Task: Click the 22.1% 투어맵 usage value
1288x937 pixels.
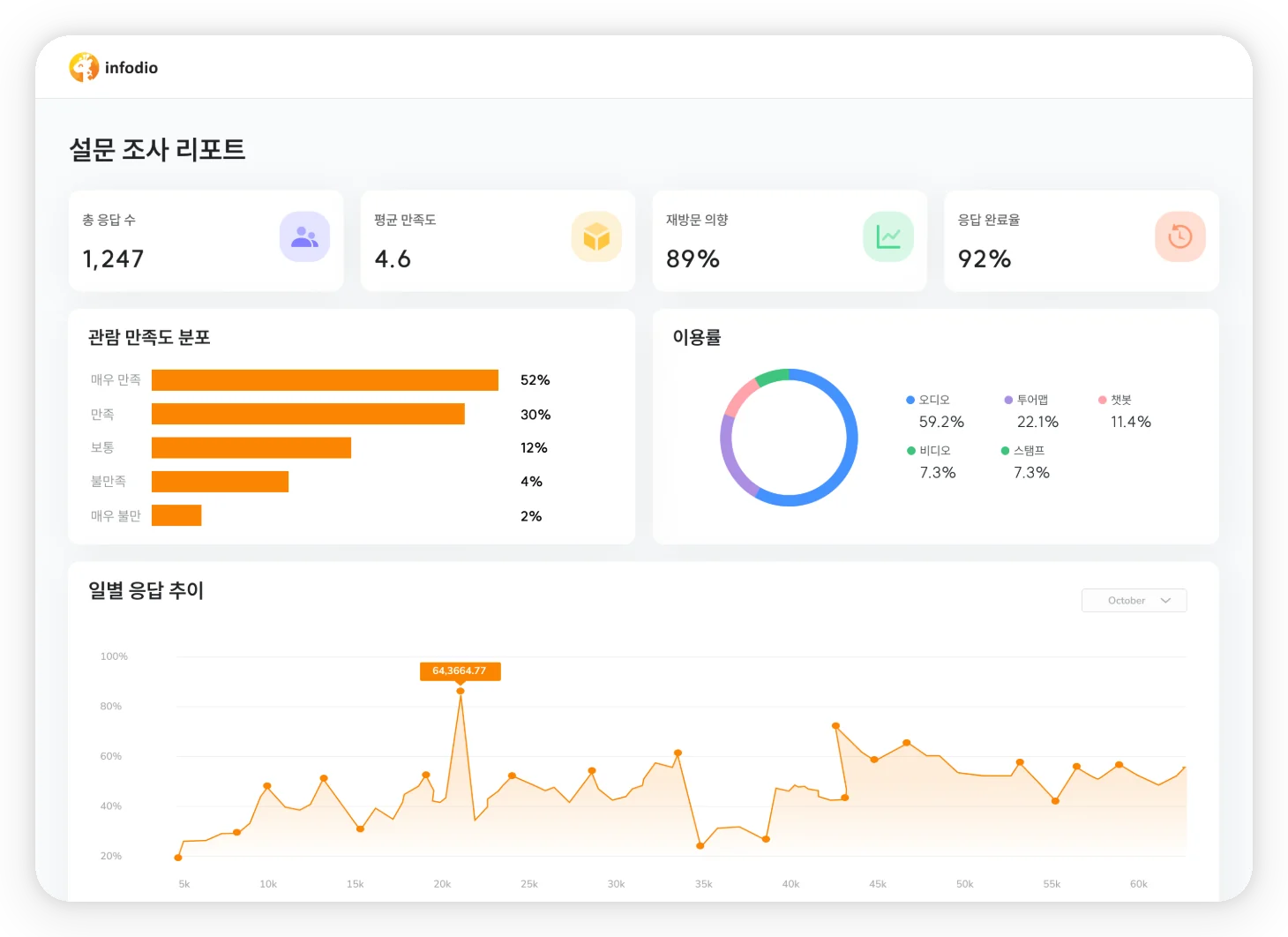Action: [x=1037, y=423]
